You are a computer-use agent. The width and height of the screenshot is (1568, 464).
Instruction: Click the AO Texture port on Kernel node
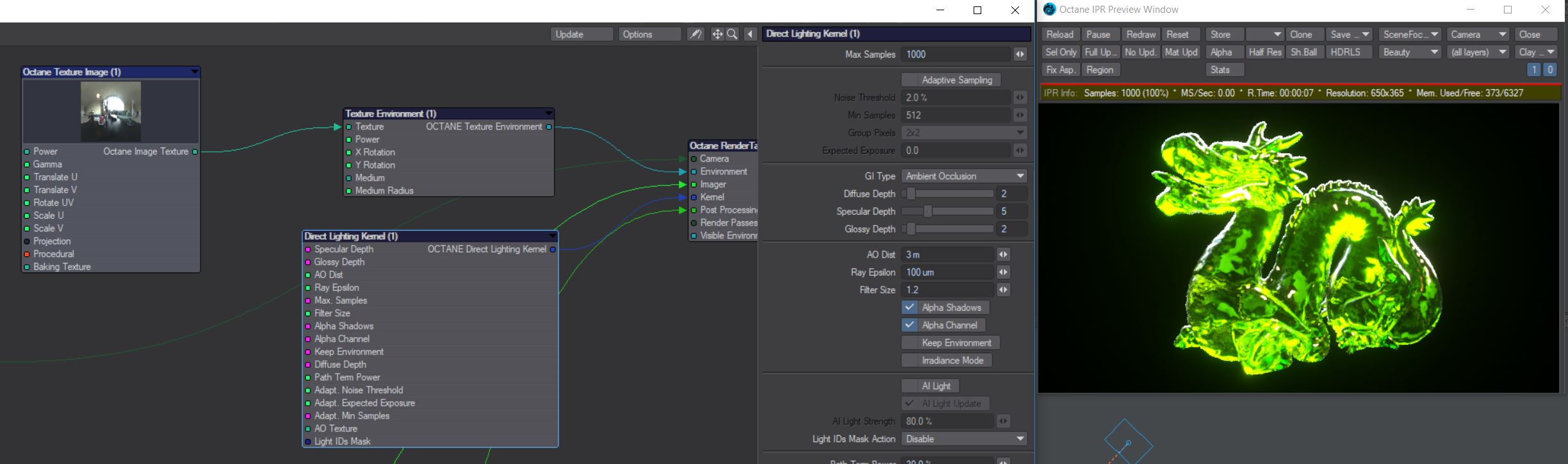click(308, 429)
